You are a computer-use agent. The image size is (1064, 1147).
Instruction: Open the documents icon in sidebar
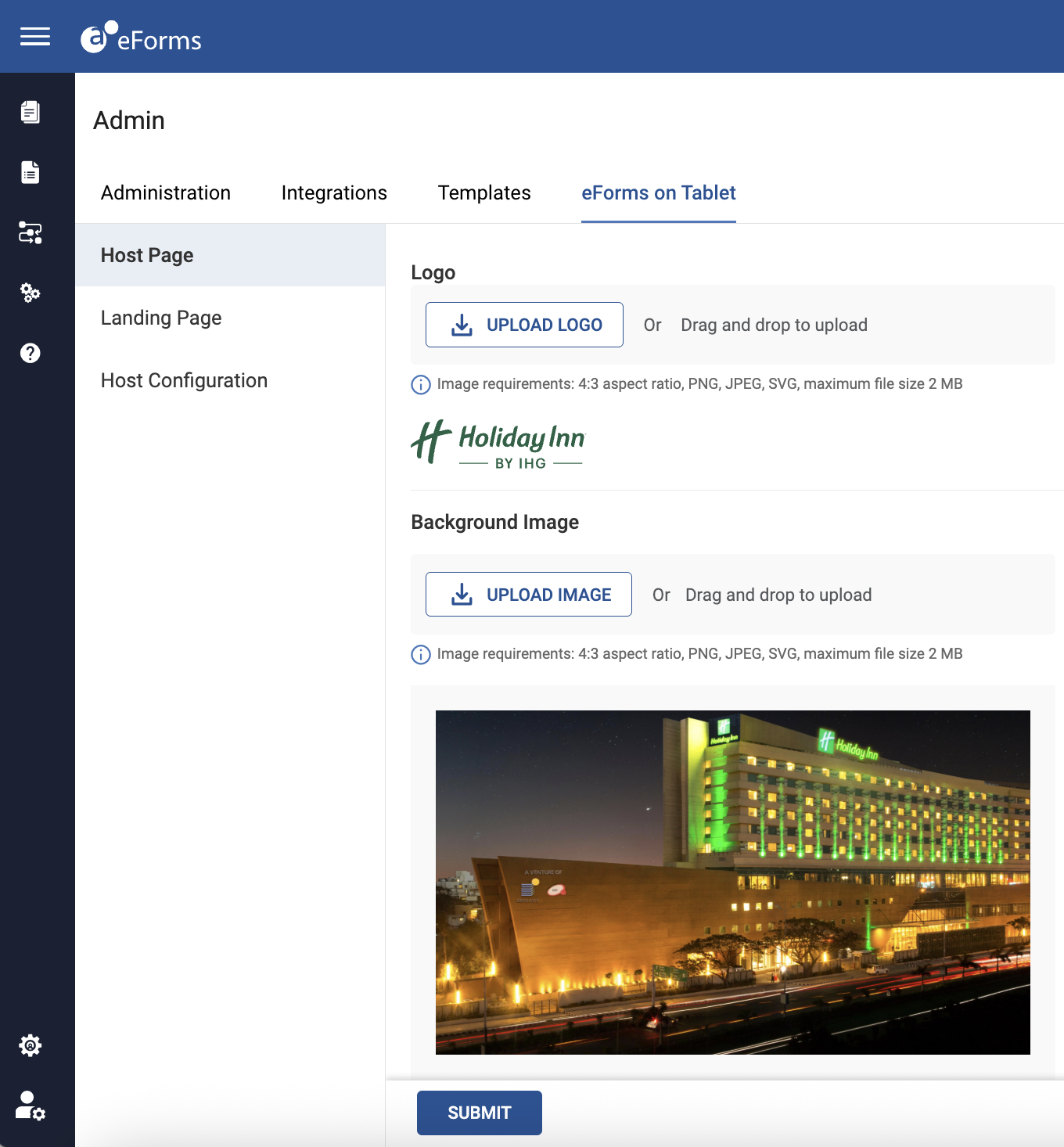click(31, 112)
